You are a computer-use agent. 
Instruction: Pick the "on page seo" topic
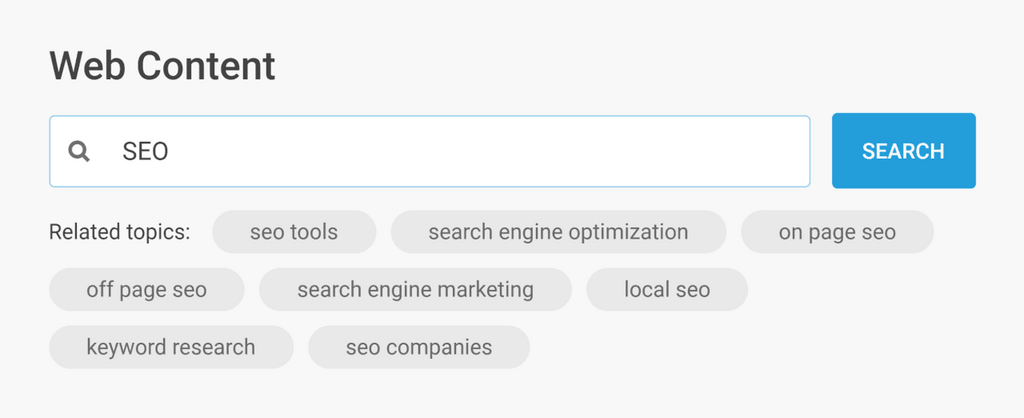coord(837,232)
